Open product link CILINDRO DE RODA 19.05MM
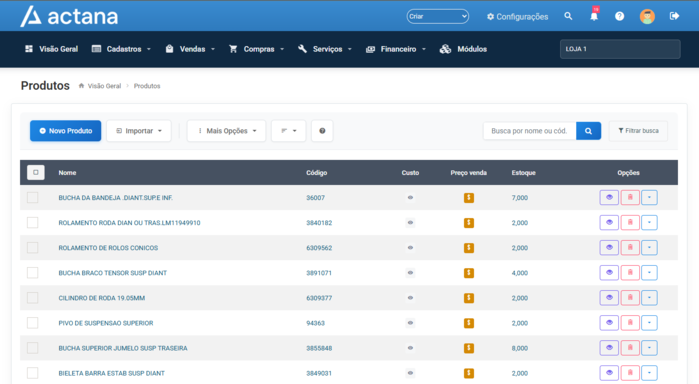699x384 pixels. (102, 298)
